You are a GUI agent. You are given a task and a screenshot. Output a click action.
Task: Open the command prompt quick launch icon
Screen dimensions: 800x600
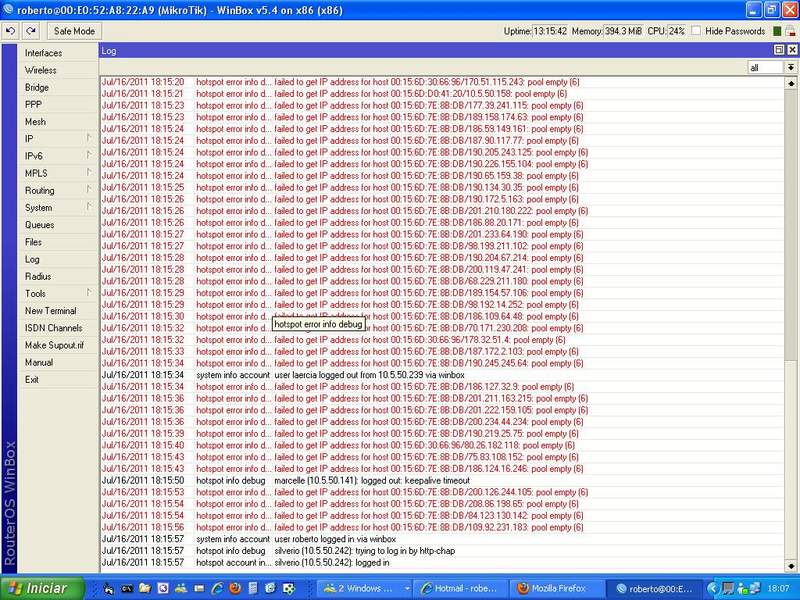tap(127, 589)
